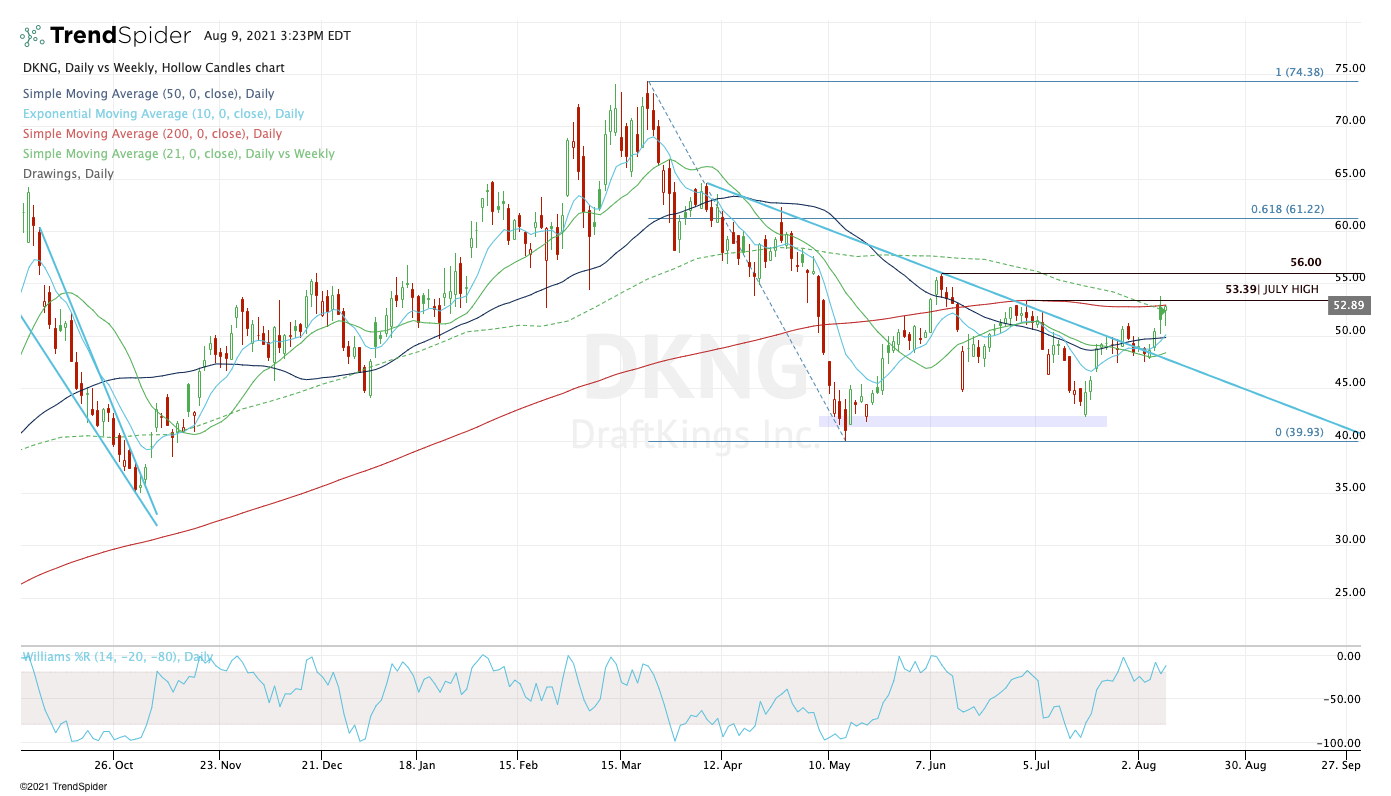Click the '7. Jun' date axis label
Viewport: 1391px width, 796px height.
pos(930,765)
